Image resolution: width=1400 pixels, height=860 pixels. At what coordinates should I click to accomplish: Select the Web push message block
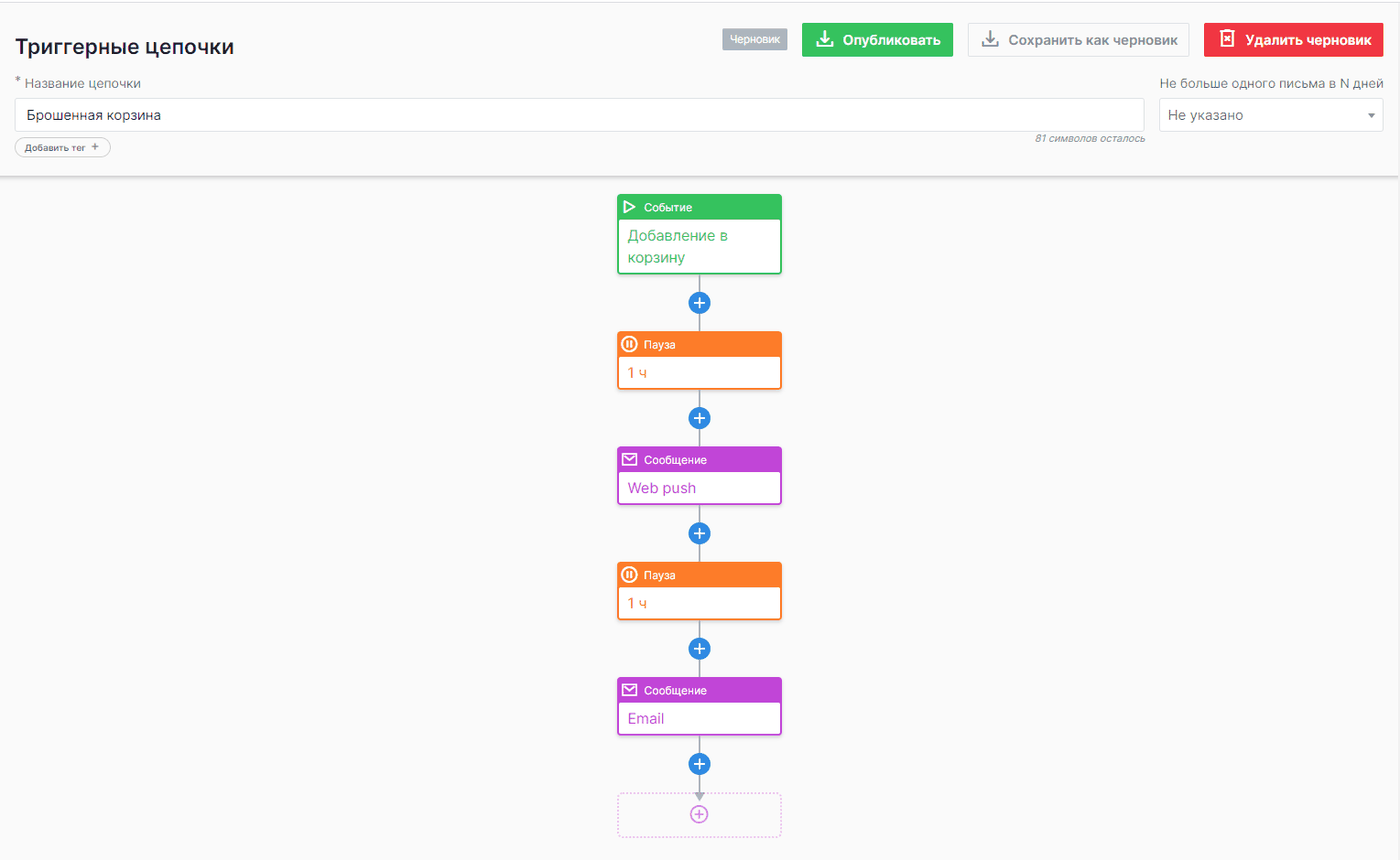tap(699, 476)
